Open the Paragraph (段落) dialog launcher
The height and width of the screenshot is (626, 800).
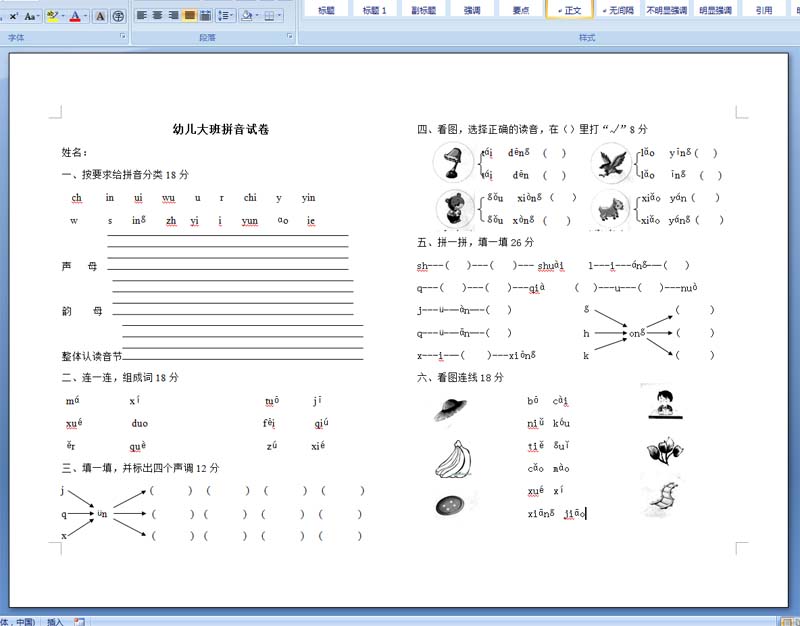click(290, 36)
